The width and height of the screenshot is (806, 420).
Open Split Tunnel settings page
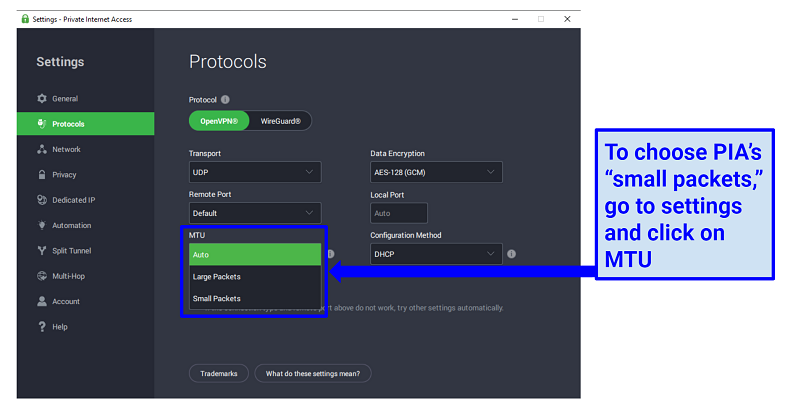[85, 250]
